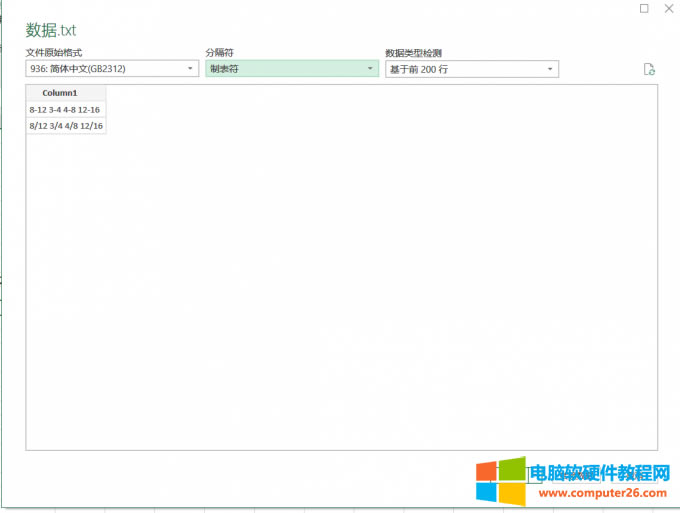
Task: Click the 文件原始格式 label
Action: [x=53, y=52]
